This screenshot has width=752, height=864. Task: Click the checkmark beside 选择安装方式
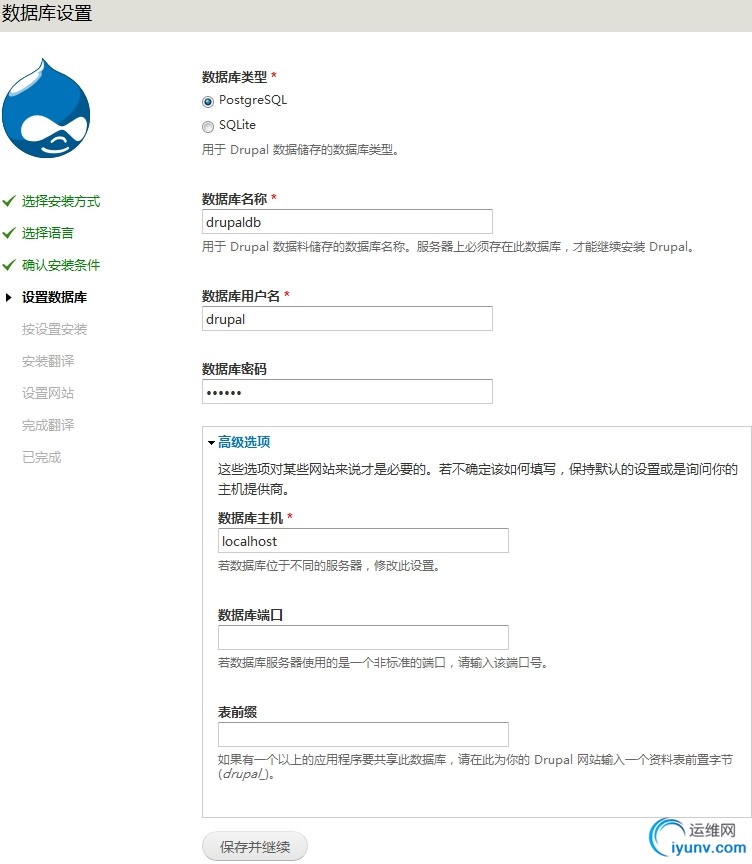click(8, 201)
